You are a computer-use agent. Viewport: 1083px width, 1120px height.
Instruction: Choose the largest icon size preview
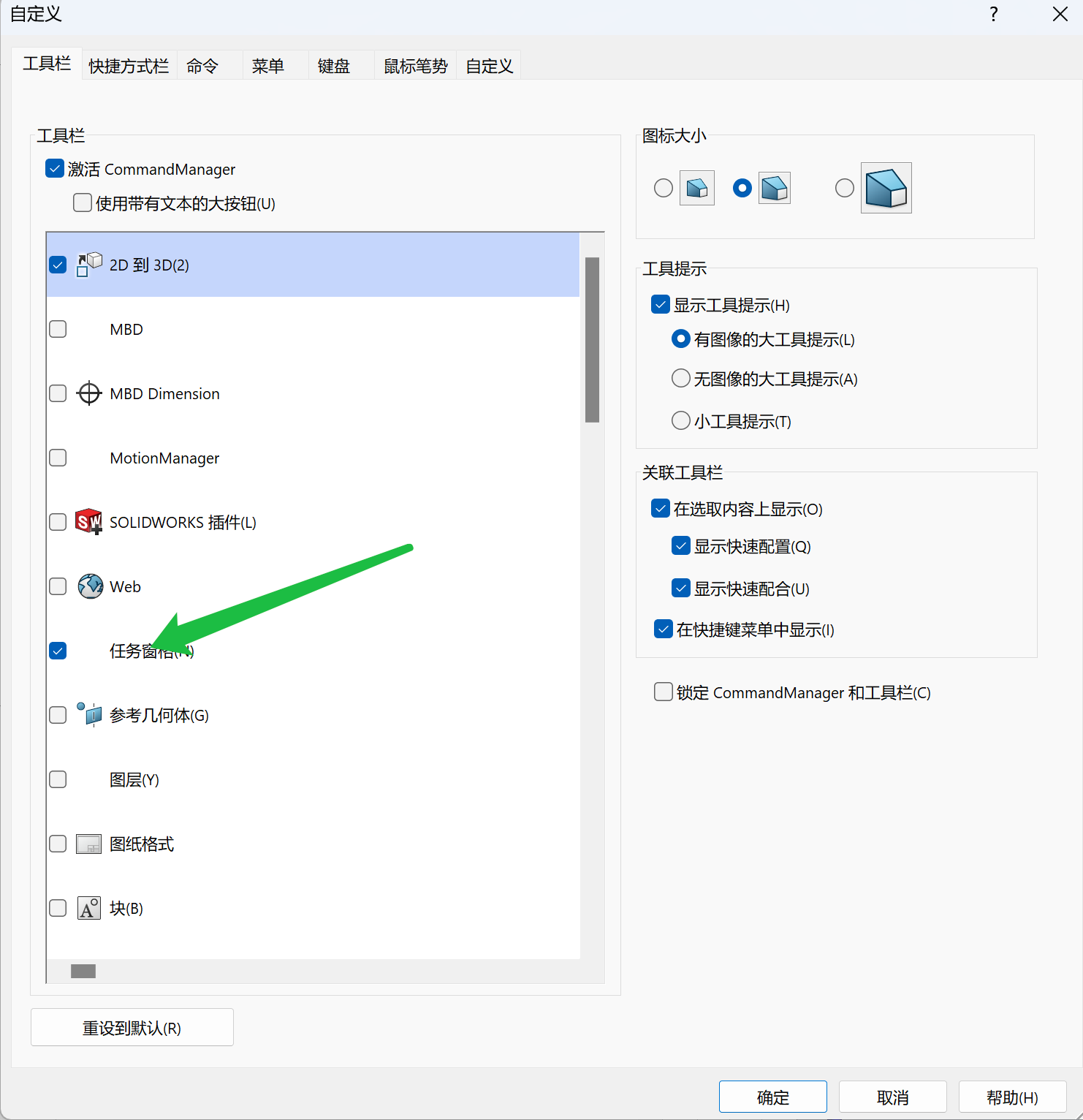pyautogui.click(x=886, y=188)
